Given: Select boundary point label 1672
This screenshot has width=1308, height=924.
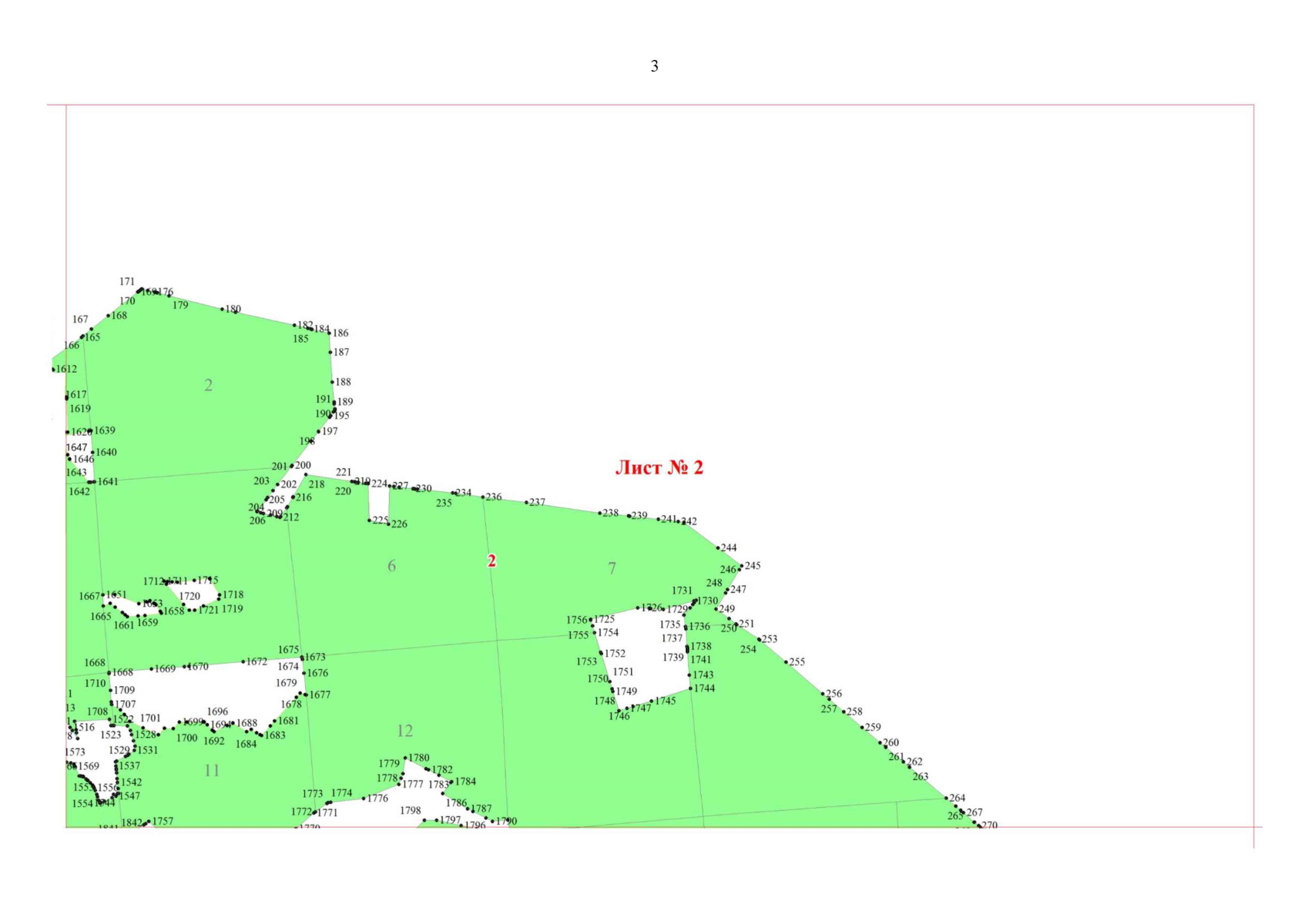Looking at the screenshot, I should coord(257,661).
